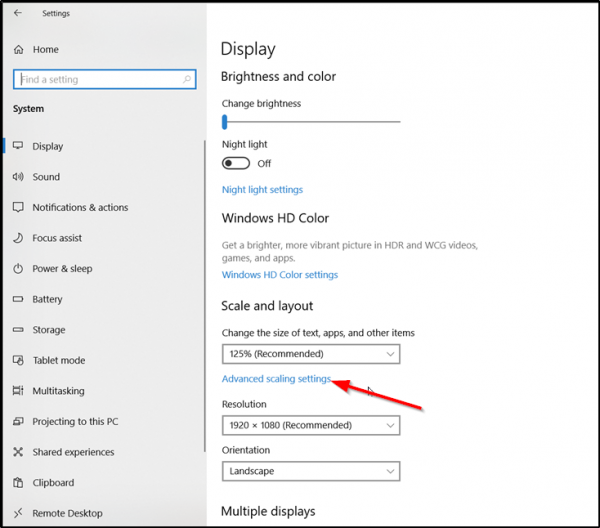Click the Multiple displays heading
This screenshot has width=600, height=528.
click(x=268, y=511)
